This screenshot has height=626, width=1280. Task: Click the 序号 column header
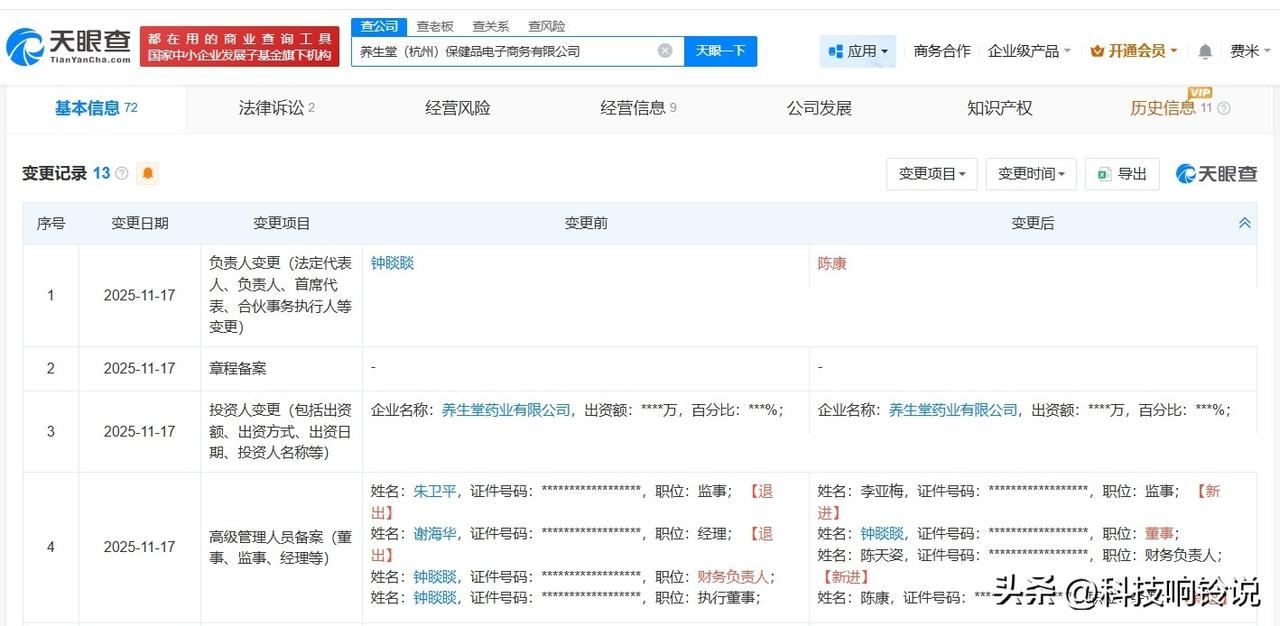pyautogui.click(x=51, y=223)
